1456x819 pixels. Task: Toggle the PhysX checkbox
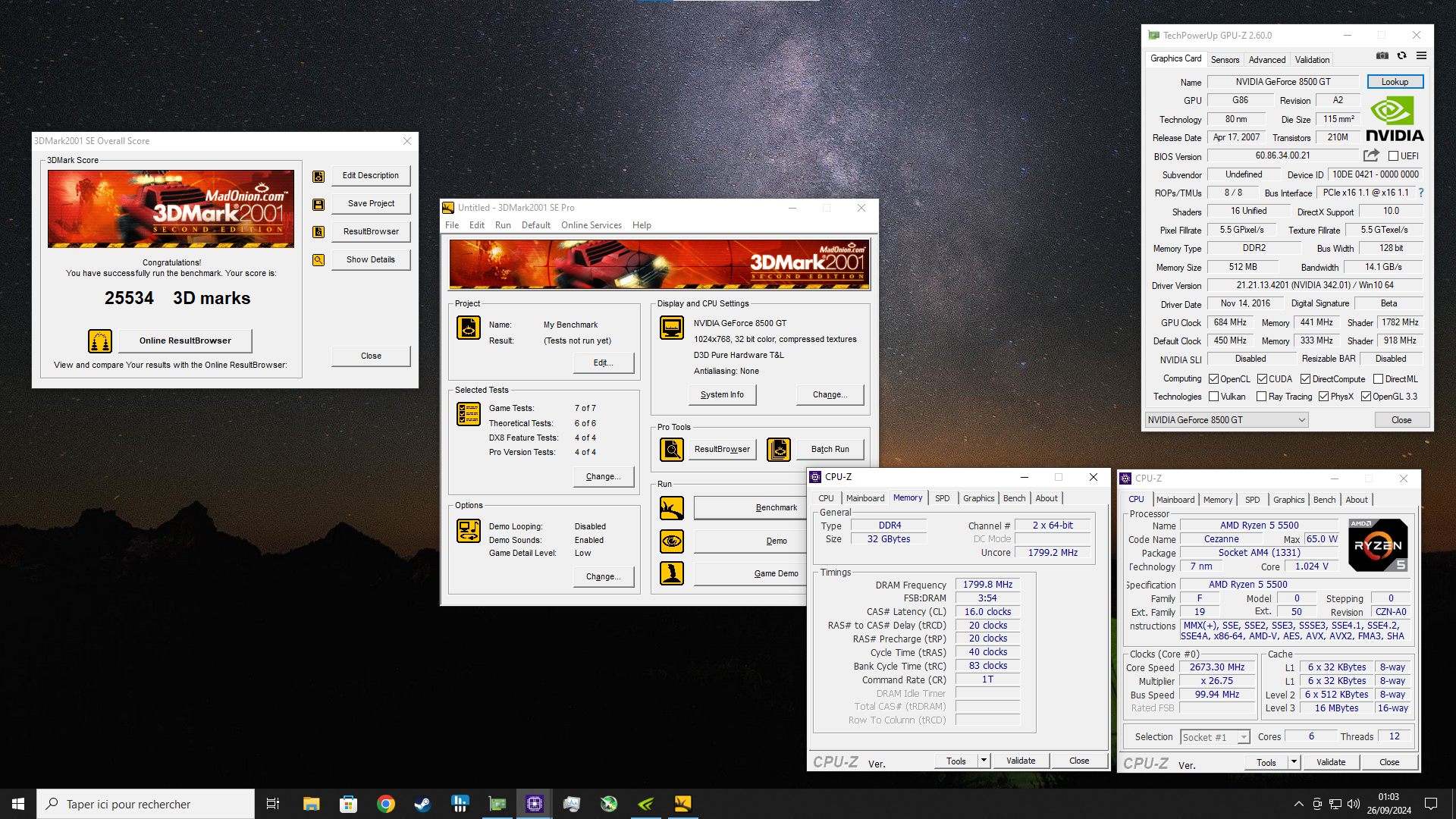(x=1324, y=397)
